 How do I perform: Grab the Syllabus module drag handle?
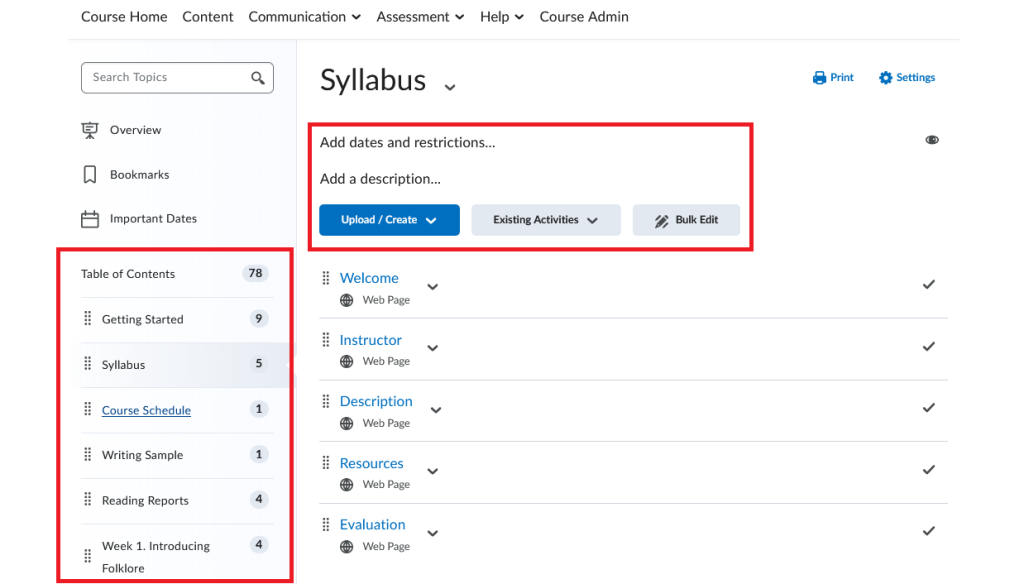coord(88,364)
